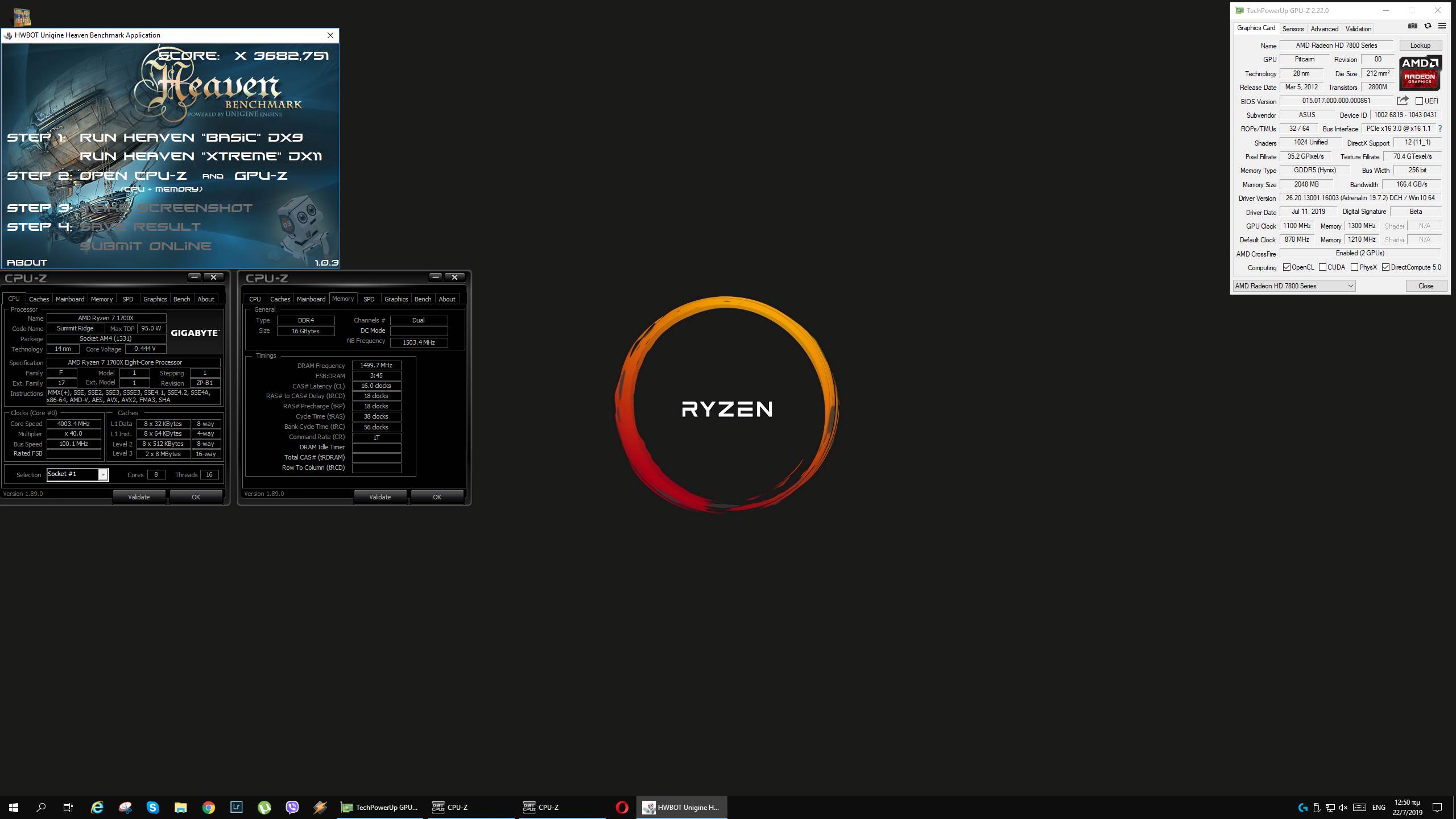Click the DRAM Frequency value field
Viewport: 1456px width, 819px height.
(x=377, y=366)
